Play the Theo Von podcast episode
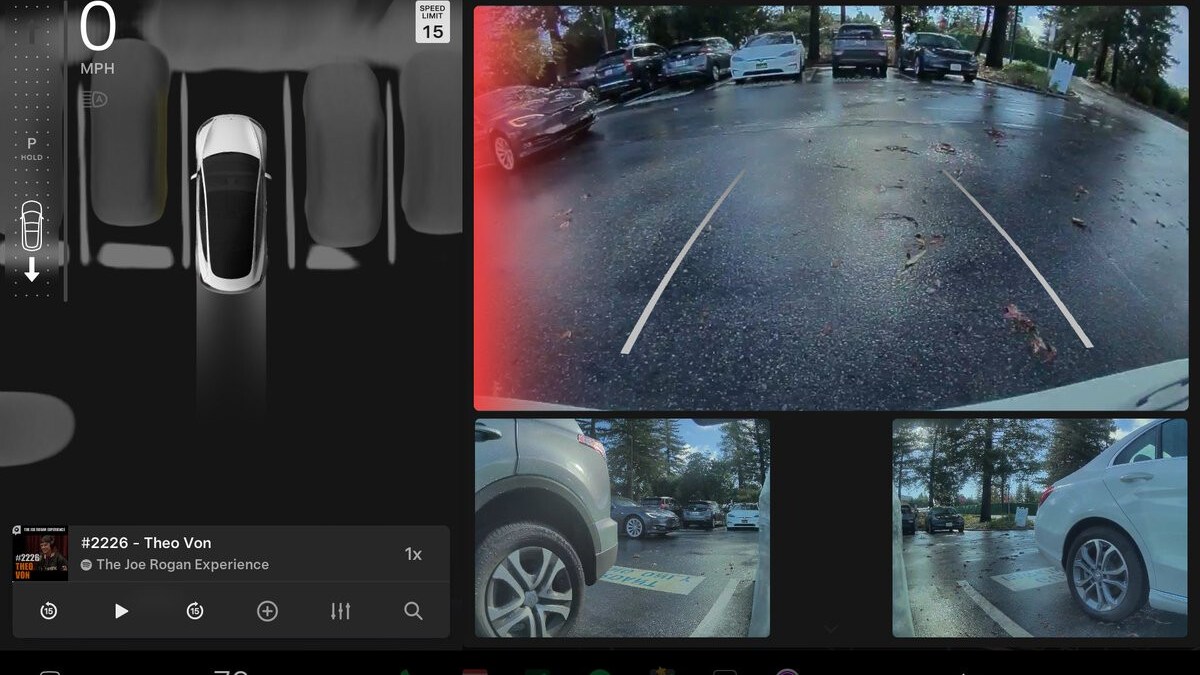Viewport: 1200px width, 675px height. [x=121, y=611]
